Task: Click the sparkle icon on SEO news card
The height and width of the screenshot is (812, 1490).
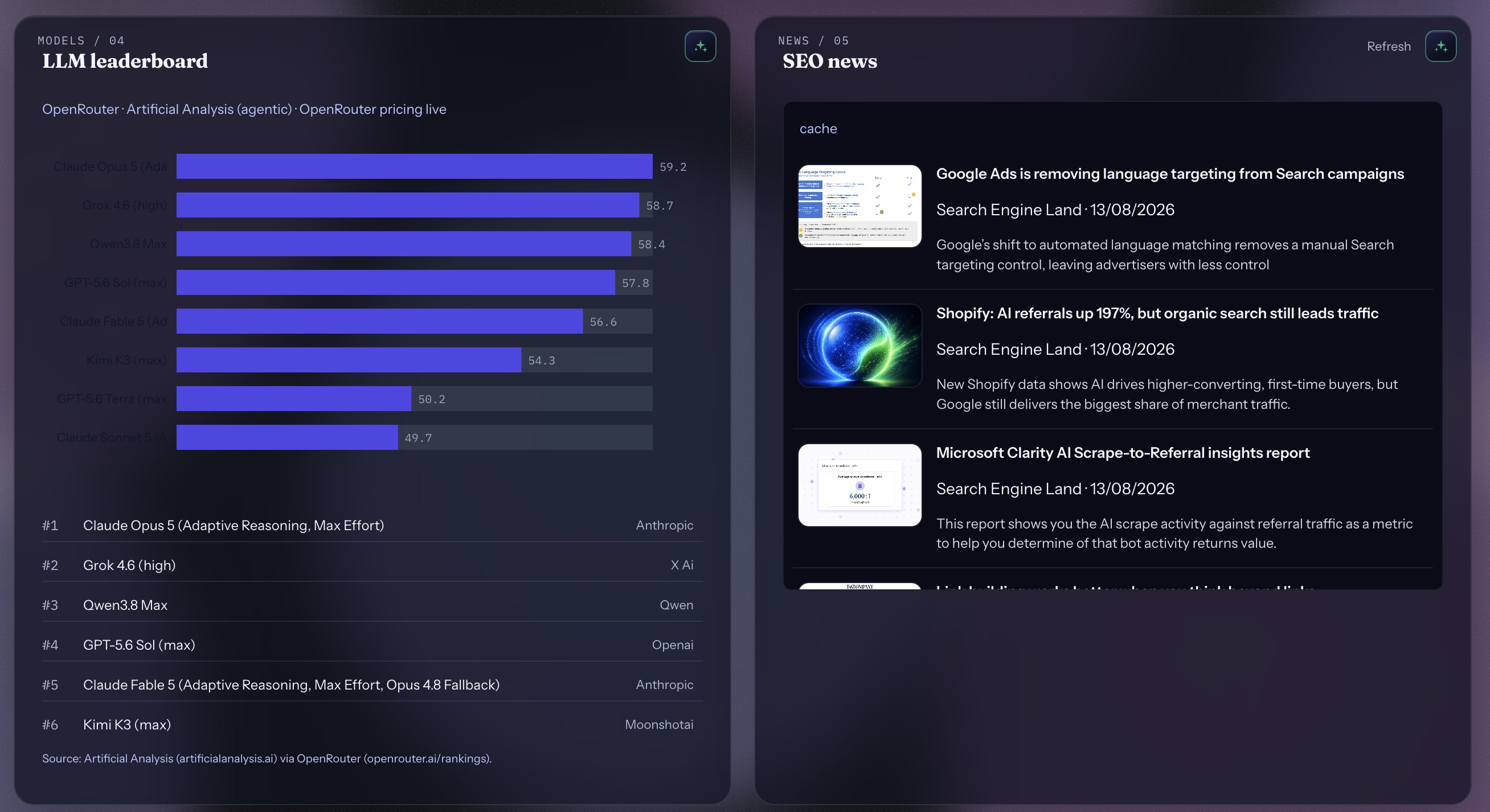Action: click(x=1440, y=46)
